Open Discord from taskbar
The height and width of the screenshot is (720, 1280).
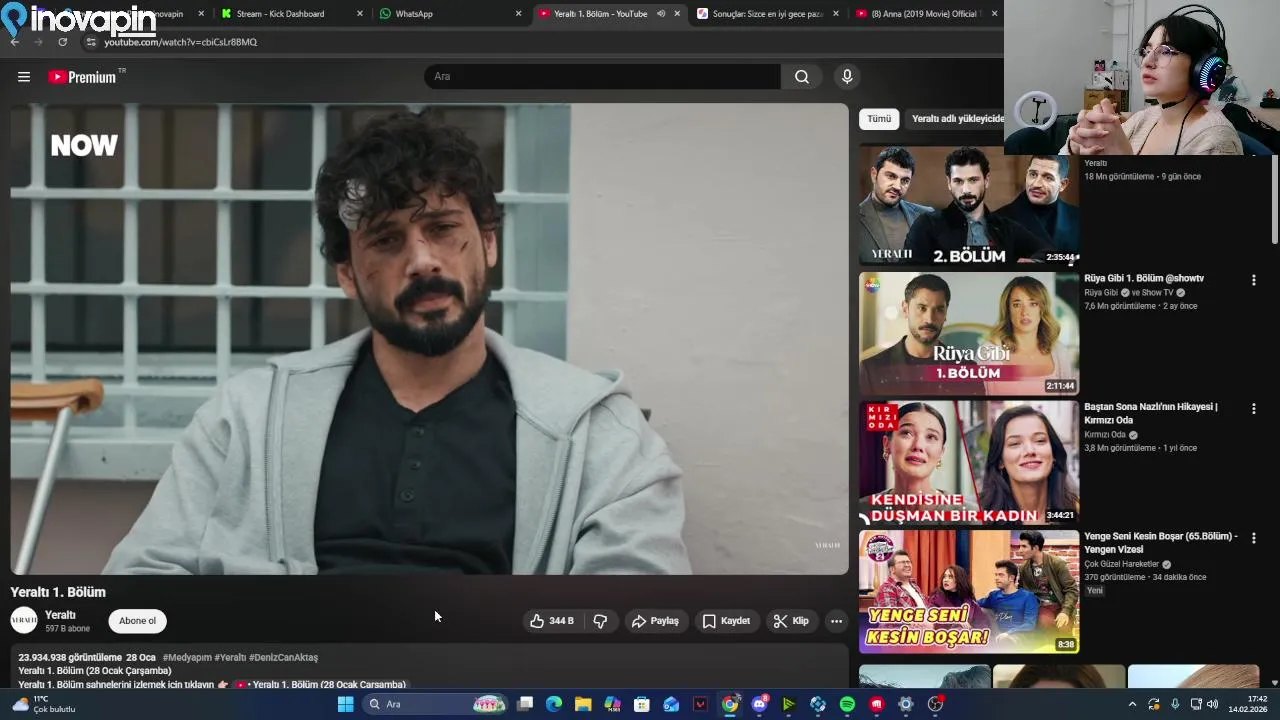tap(760, 704)
